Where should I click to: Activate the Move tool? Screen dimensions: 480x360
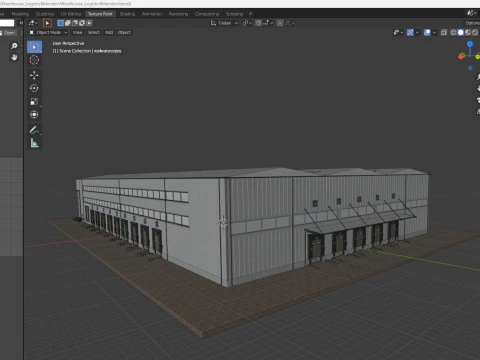(x=34, y=75)
